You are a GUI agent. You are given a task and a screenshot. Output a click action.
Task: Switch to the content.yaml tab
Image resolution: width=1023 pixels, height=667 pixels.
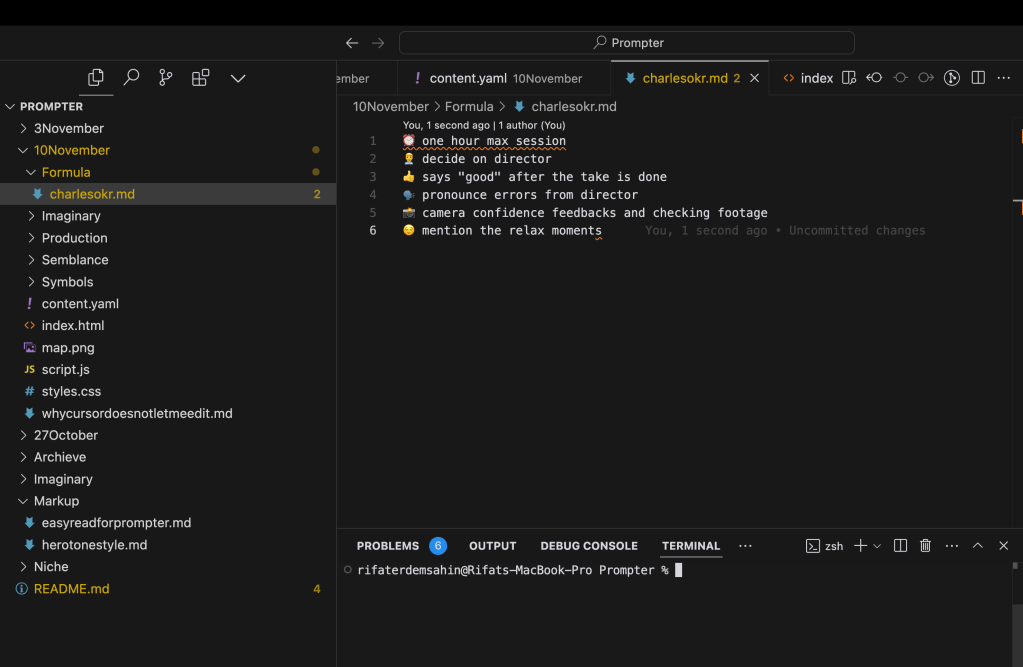[x=503, y=78]
